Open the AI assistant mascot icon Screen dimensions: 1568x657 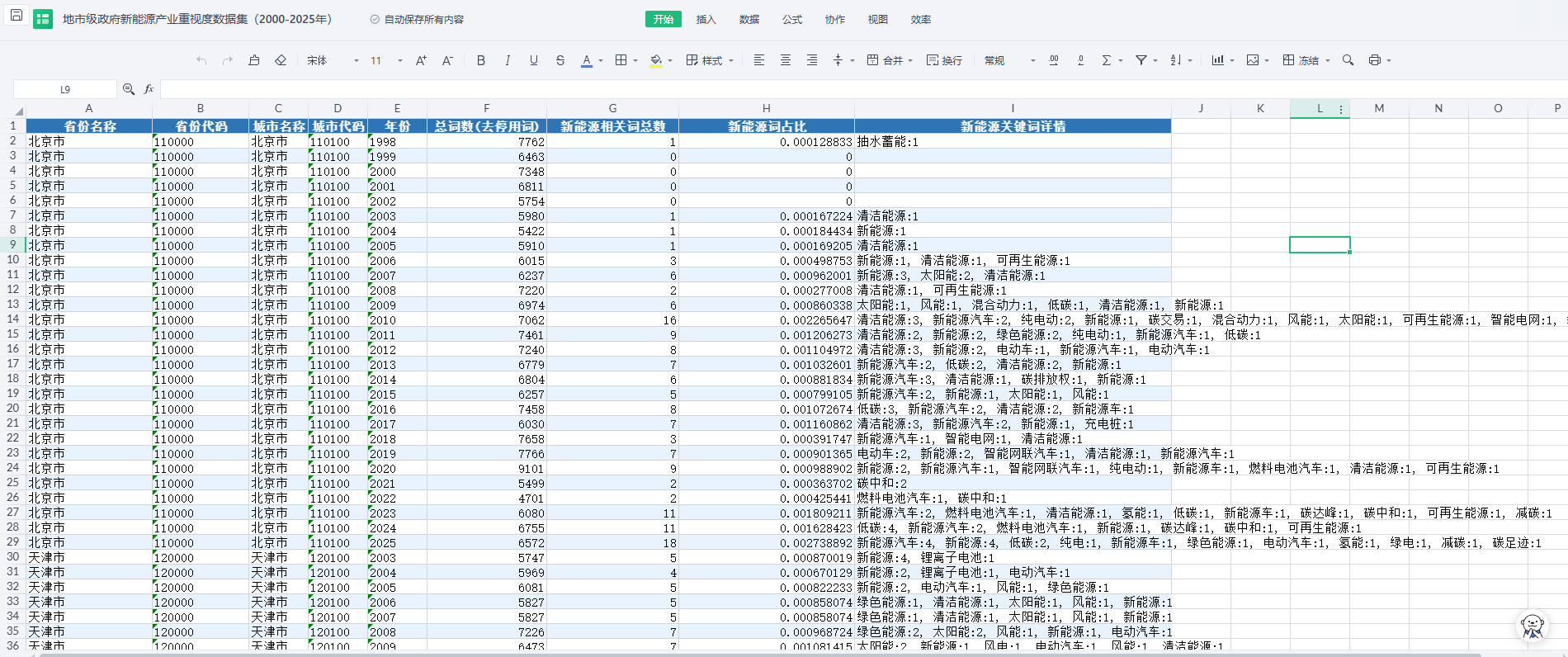tap(1533, 626)
